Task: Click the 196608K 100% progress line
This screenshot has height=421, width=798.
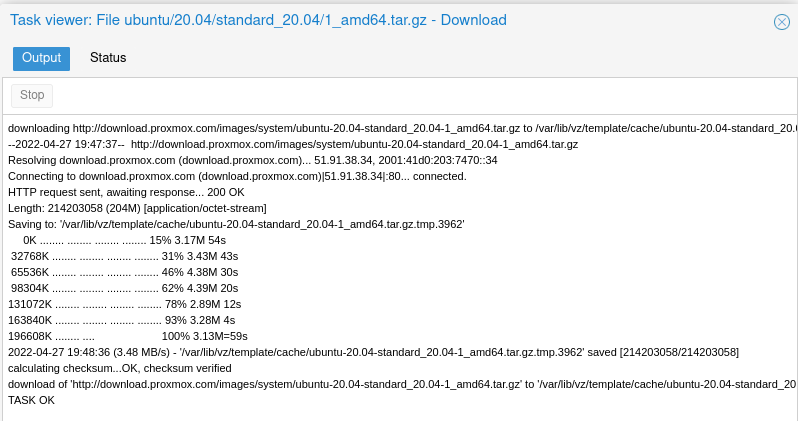Action: coord(127,336)
